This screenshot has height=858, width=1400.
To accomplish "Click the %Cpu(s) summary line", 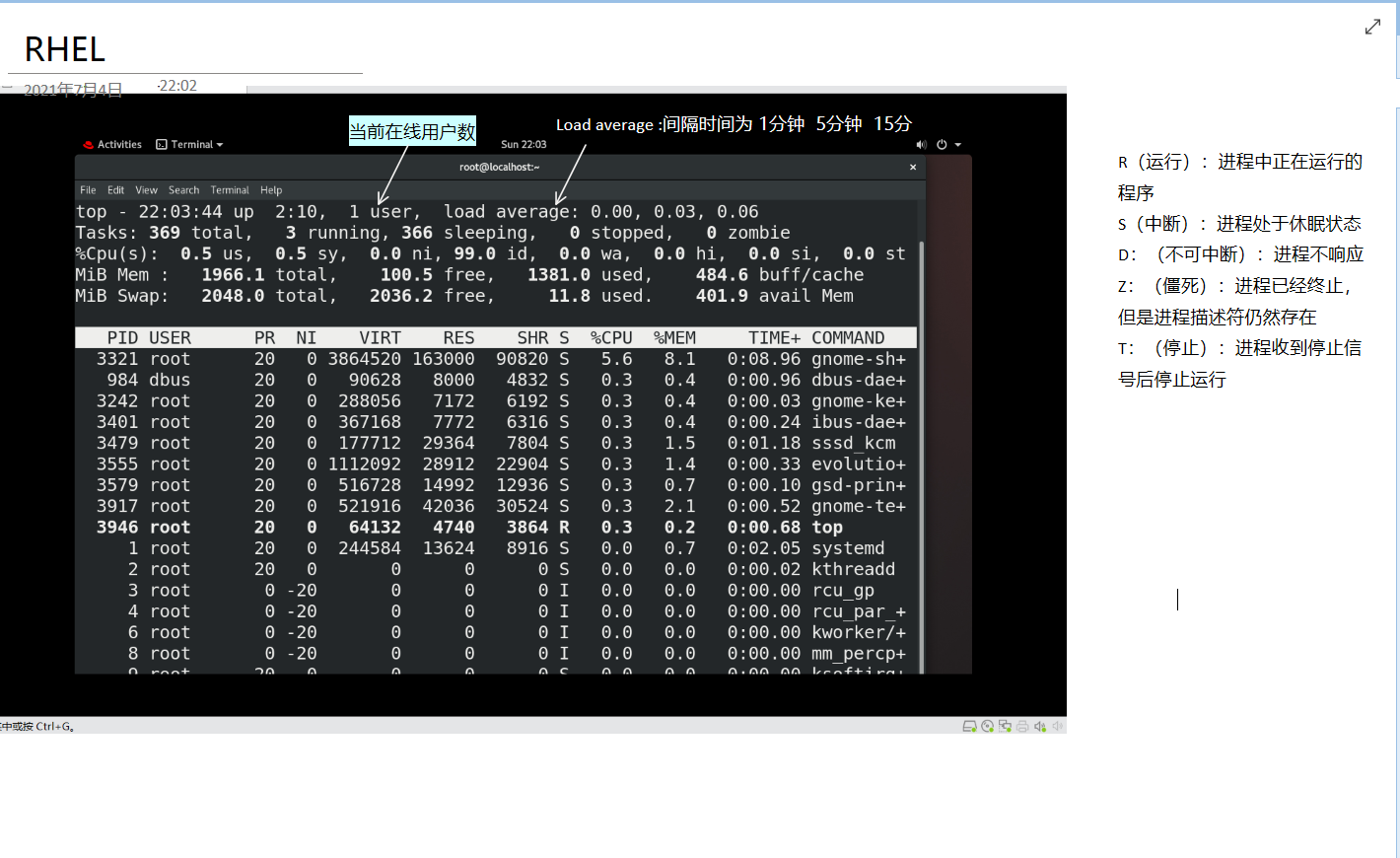I will pyautogui.click(x=490, y=253).
